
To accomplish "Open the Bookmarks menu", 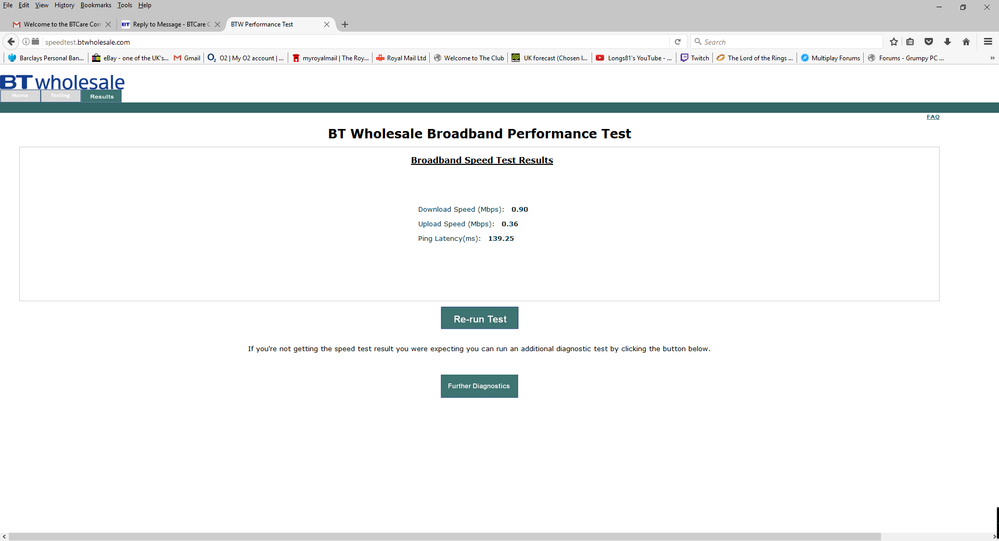I will [96, 5].
